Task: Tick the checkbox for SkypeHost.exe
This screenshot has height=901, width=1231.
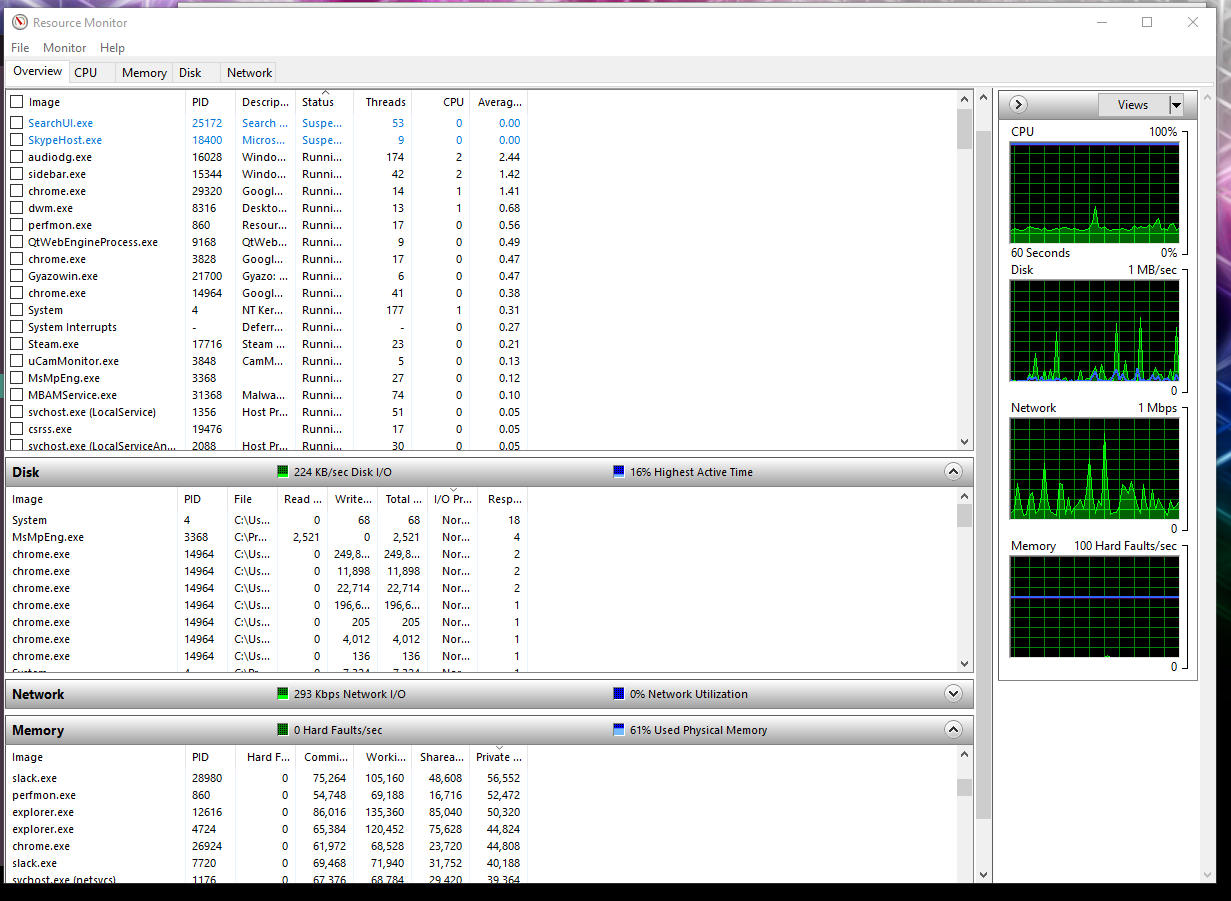Action: coord(17,140)
